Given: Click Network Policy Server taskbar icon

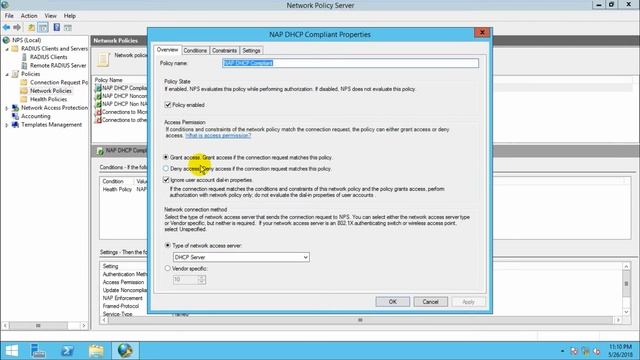Looking at the screenshot, I should point(125,351).
